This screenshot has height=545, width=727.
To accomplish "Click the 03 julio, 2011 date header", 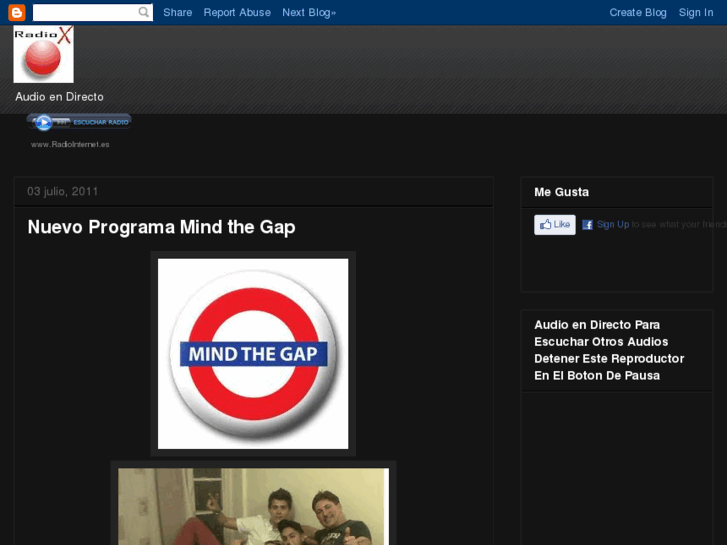I will [x=63, y=192].
